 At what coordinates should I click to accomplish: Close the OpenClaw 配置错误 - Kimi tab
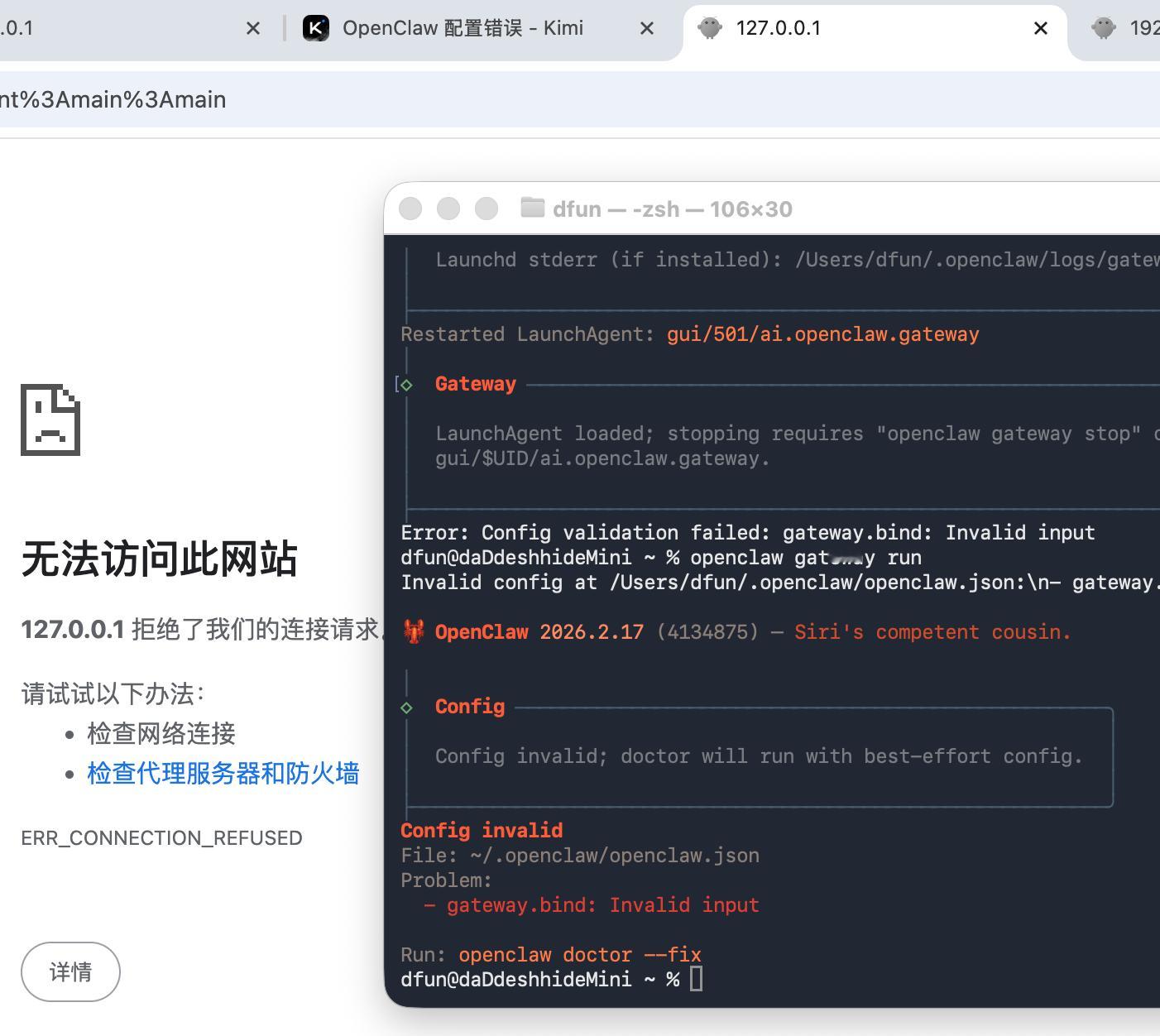647,28
